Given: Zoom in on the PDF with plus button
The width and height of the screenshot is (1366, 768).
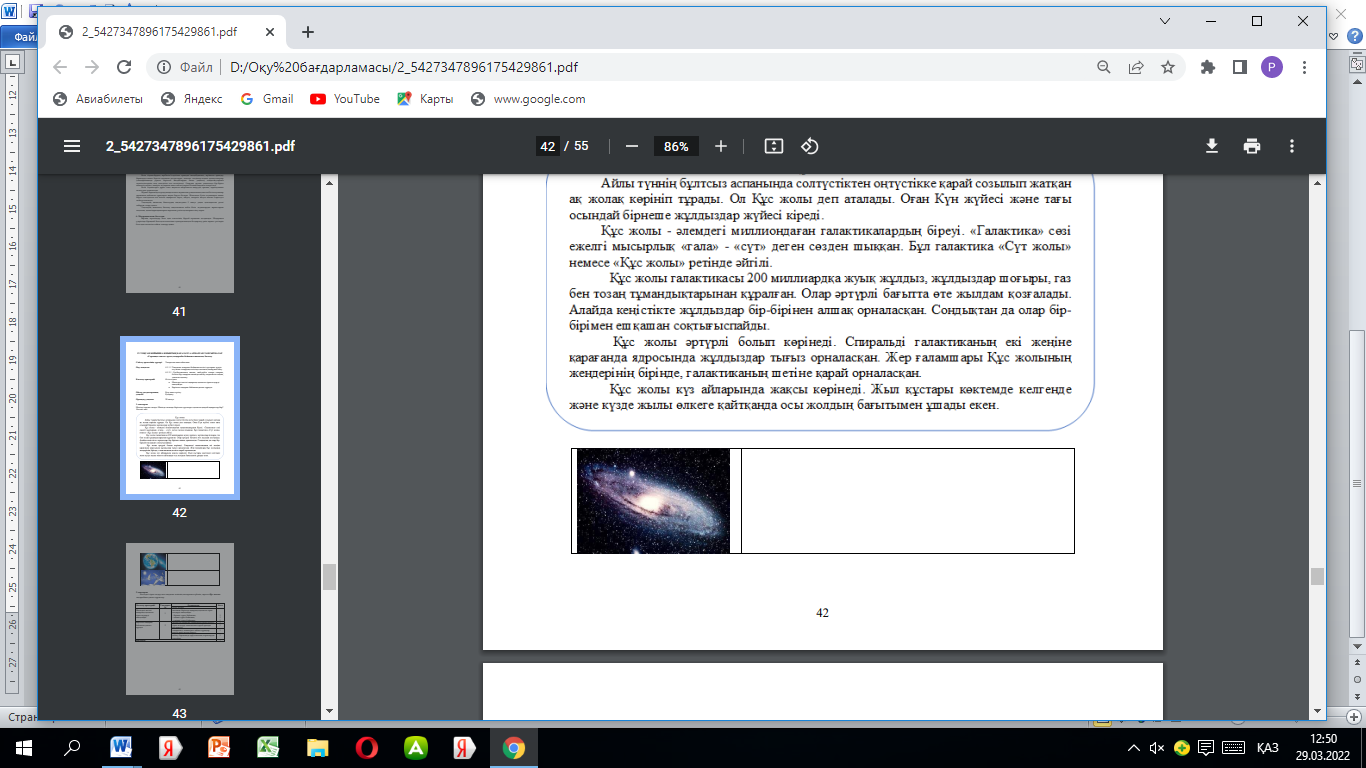Looking at the screenshot, I should (721, 146).
